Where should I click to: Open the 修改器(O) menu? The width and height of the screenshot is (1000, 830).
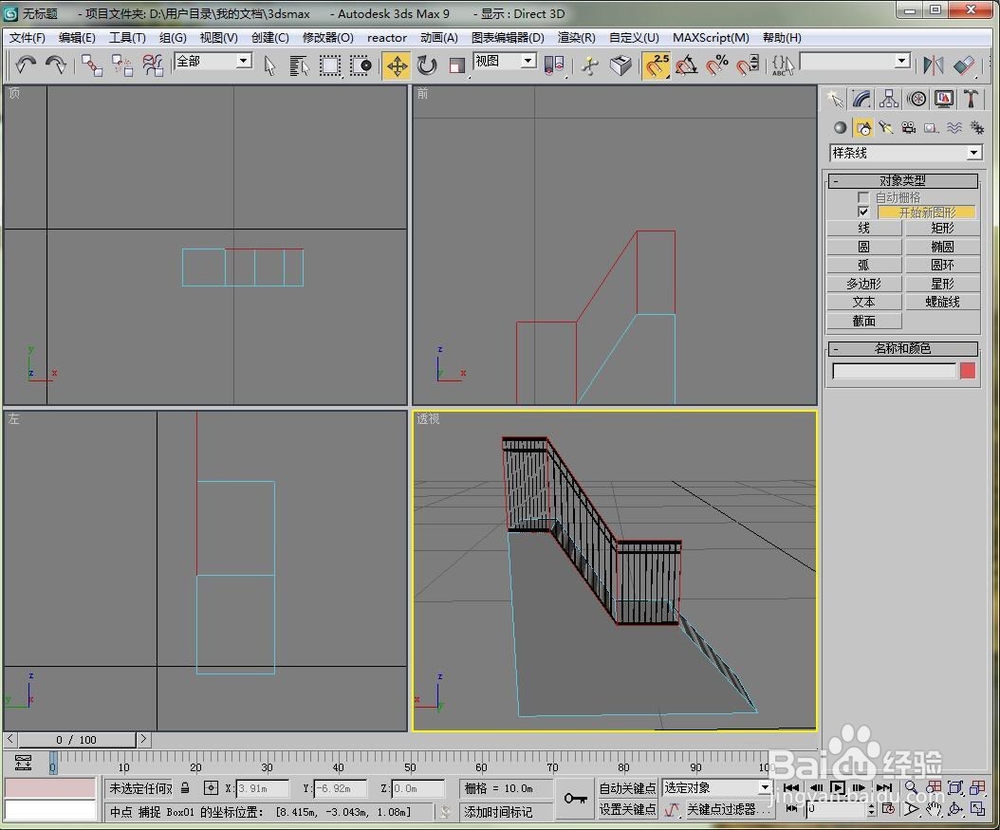point(328,38)
